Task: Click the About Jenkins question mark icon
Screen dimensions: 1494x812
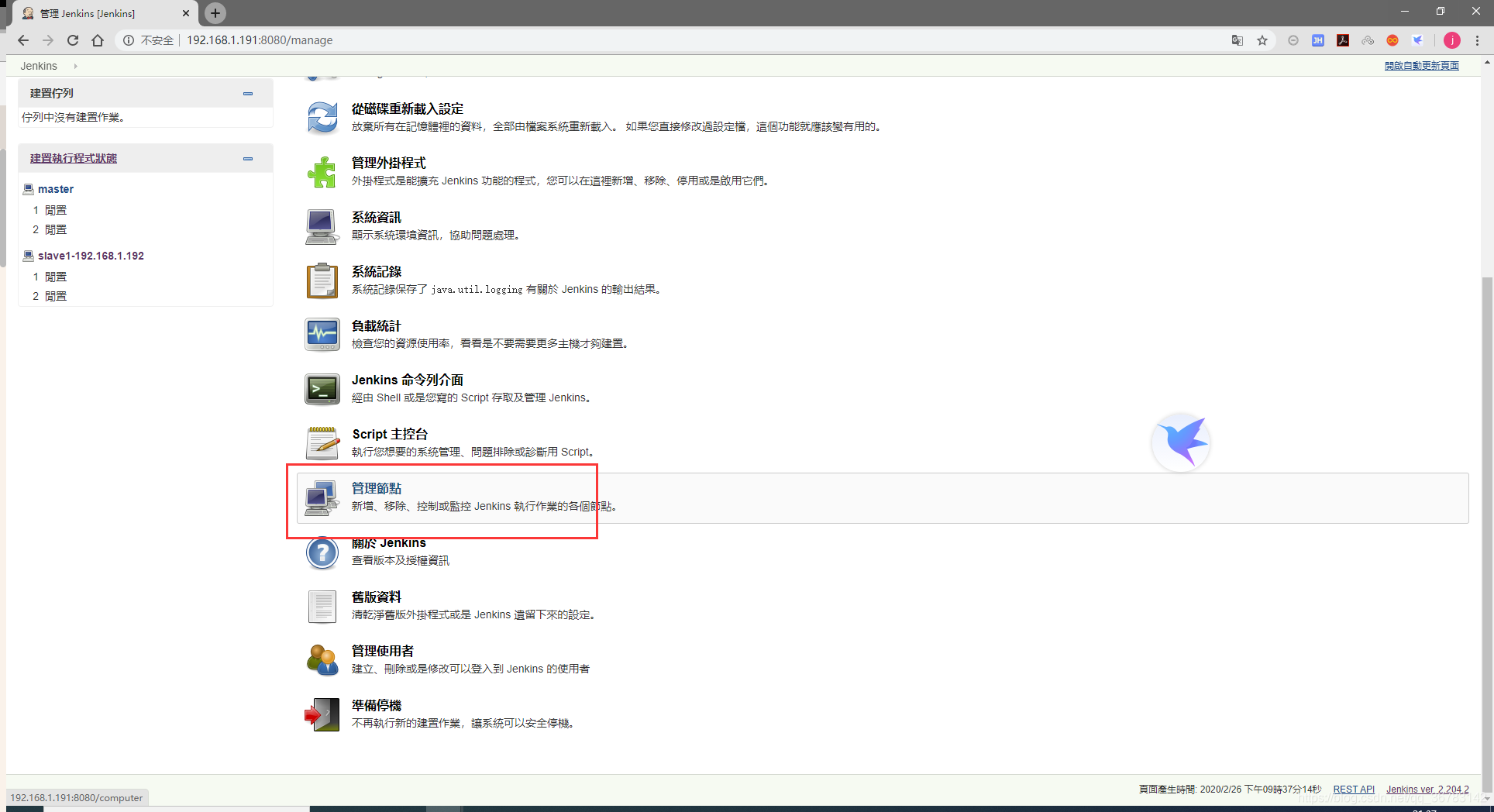Action: click(x=322, y=552)
